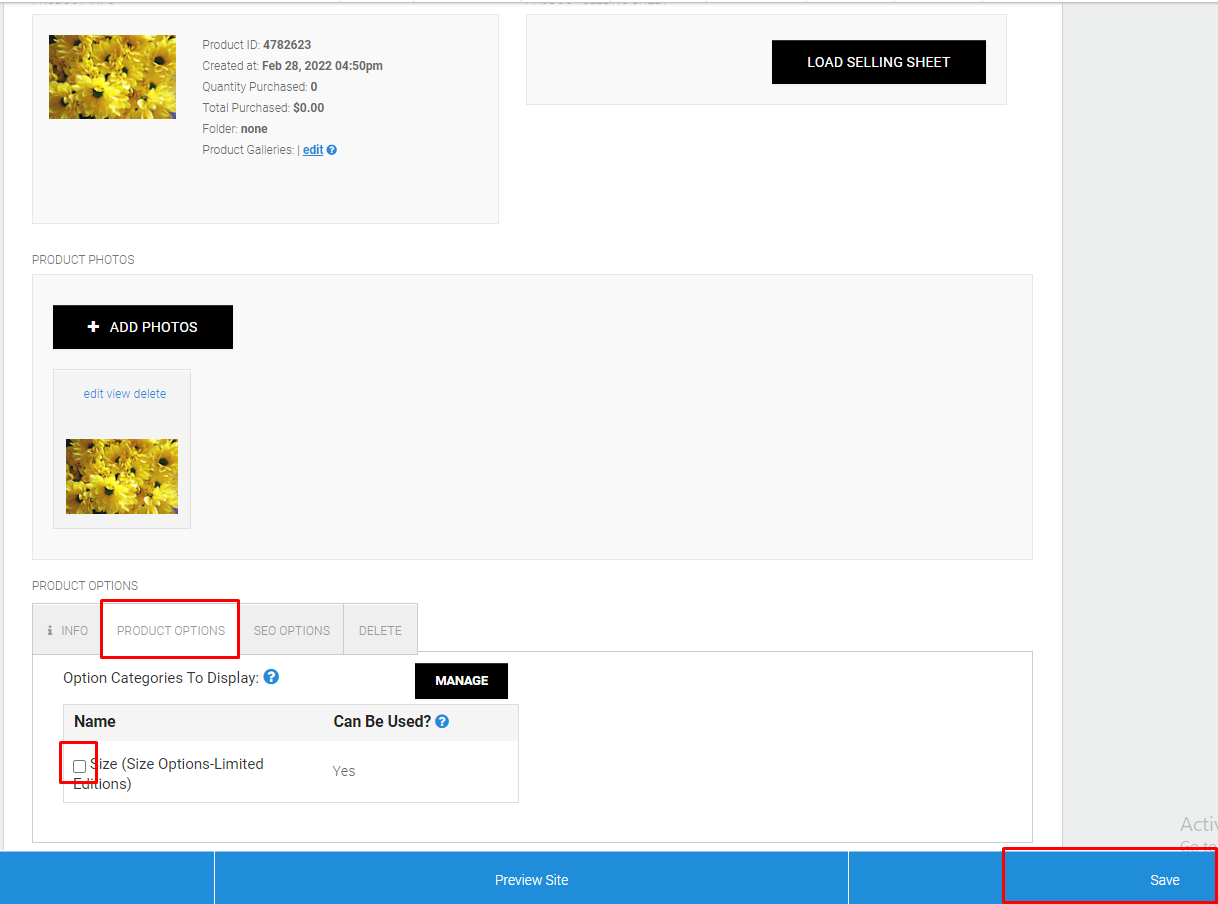This screenshot has width=1218, height=904.
Task: Click the uploaded flower photo thumbnail
Action: pyautogui.click(x=121, y=476)
